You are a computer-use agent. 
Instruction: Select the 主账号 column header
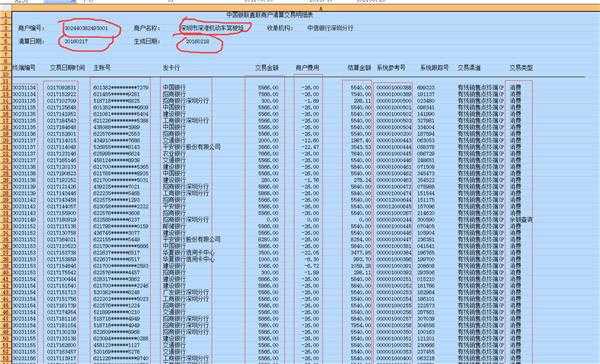[102, 68]
